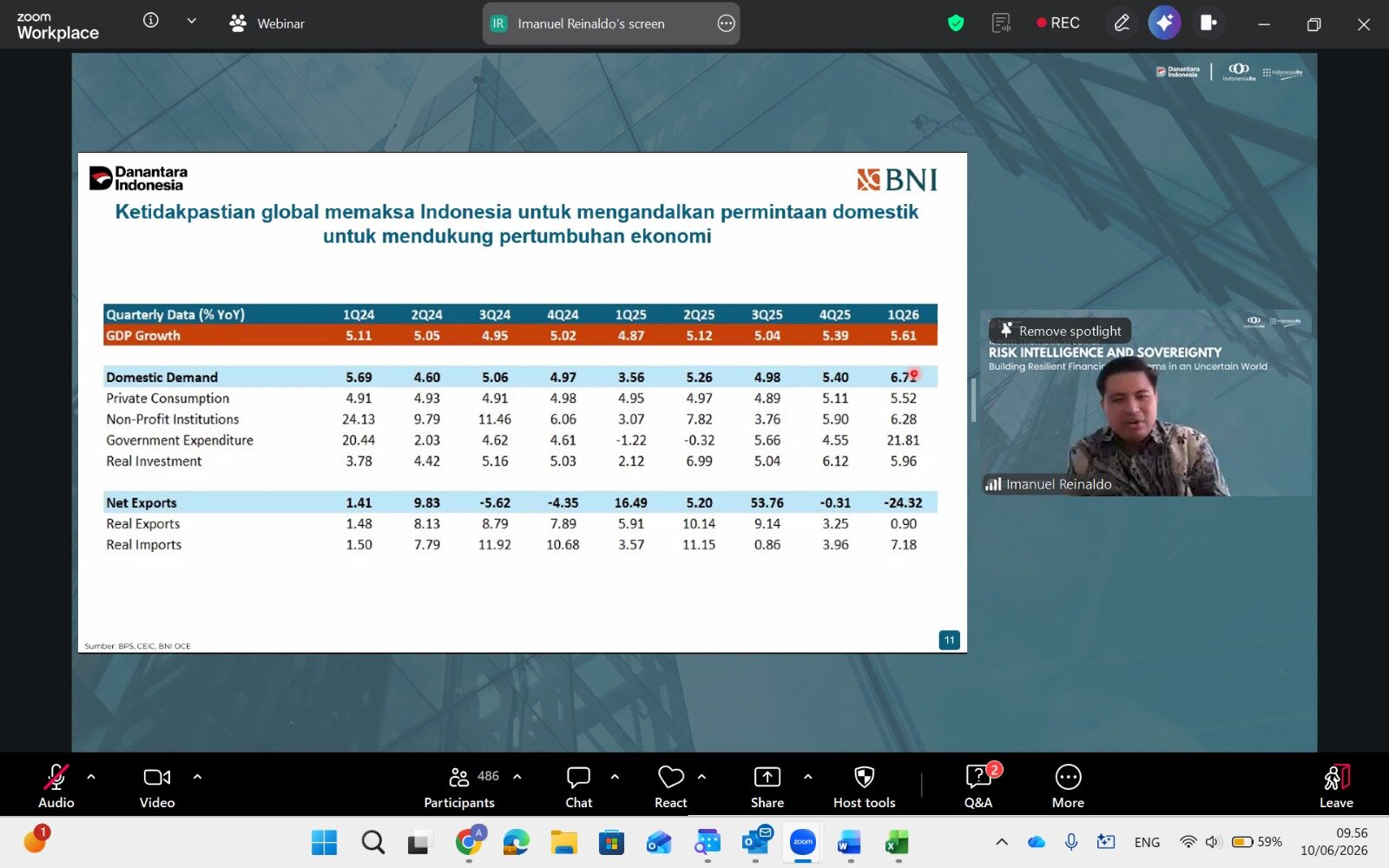Open the Q&A panel
The image size is (1389, 868).
click(x=979, y=786)
